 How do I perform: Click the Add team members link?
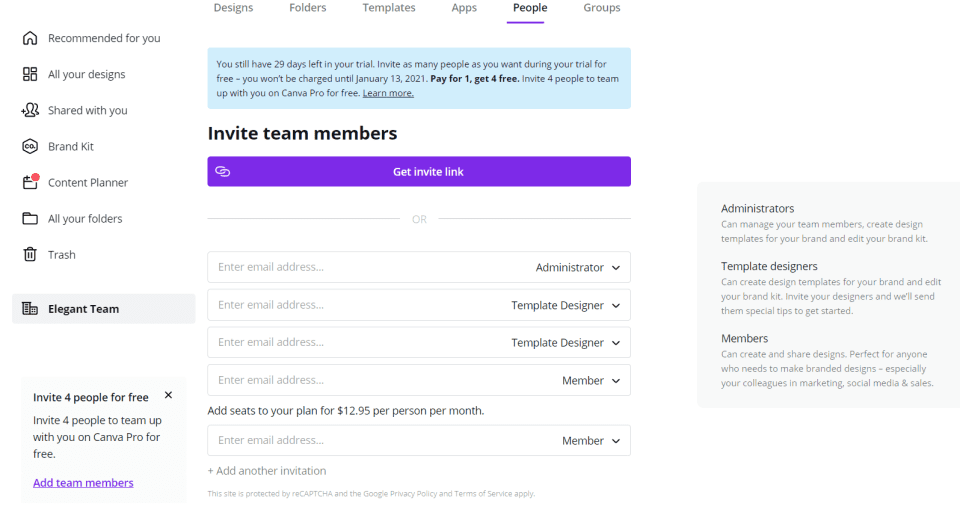(83, 483)
